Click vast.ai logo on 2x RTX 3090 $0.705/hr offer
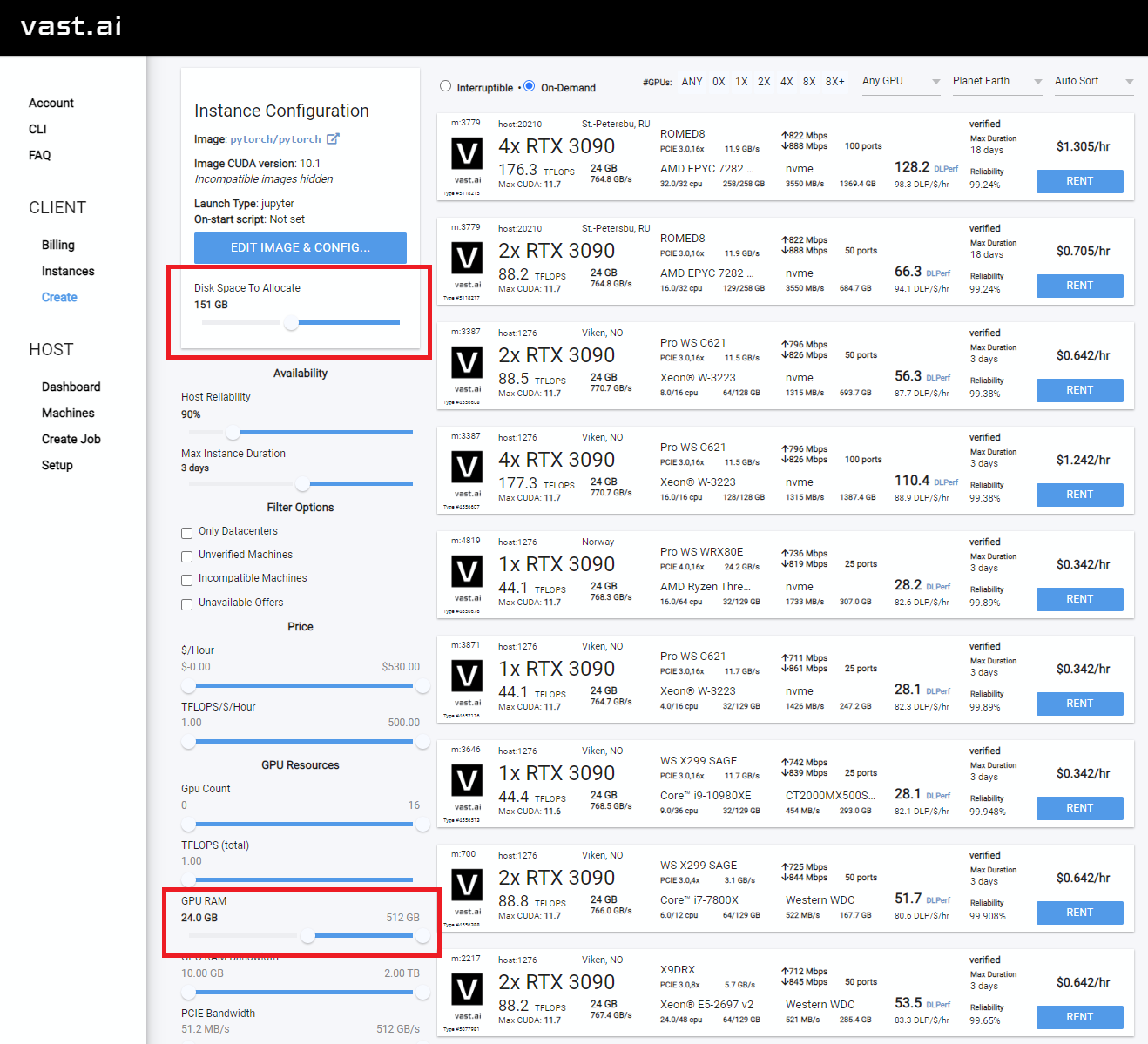 coord(467,259)
